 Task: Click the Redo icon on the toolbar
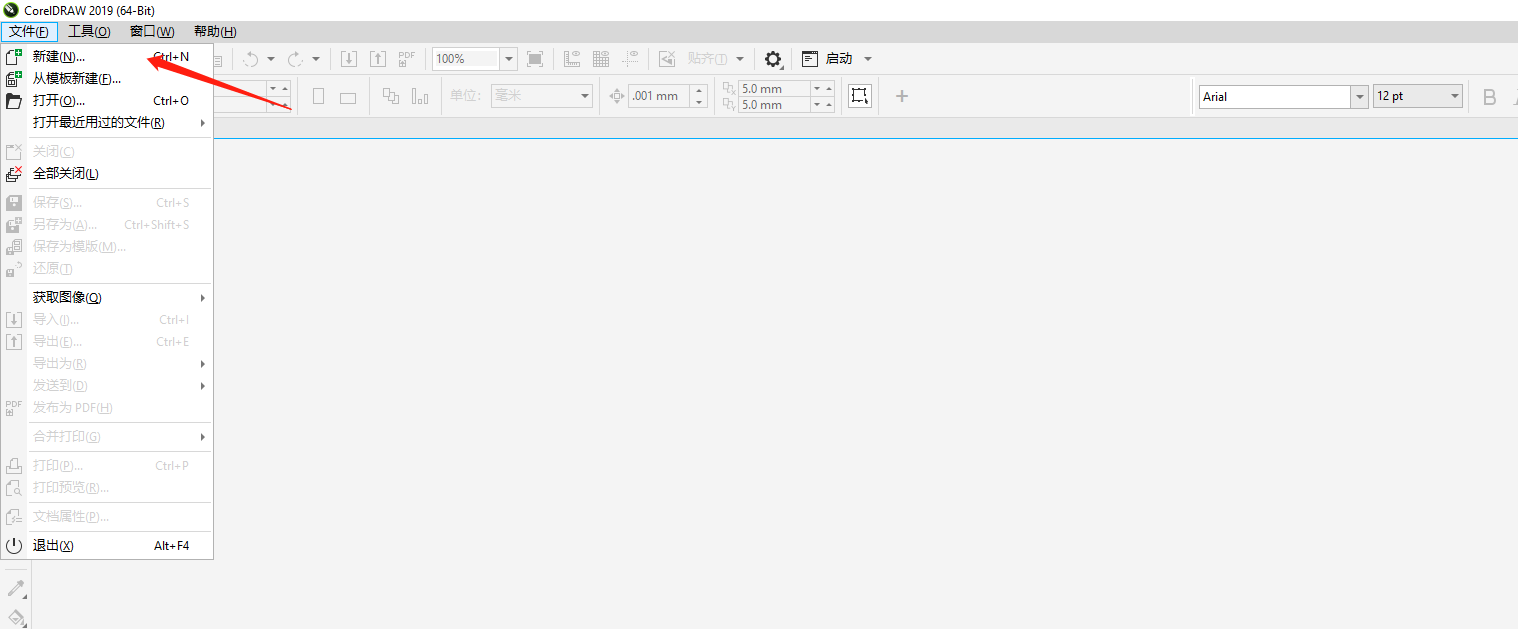[x=296, y=59]
